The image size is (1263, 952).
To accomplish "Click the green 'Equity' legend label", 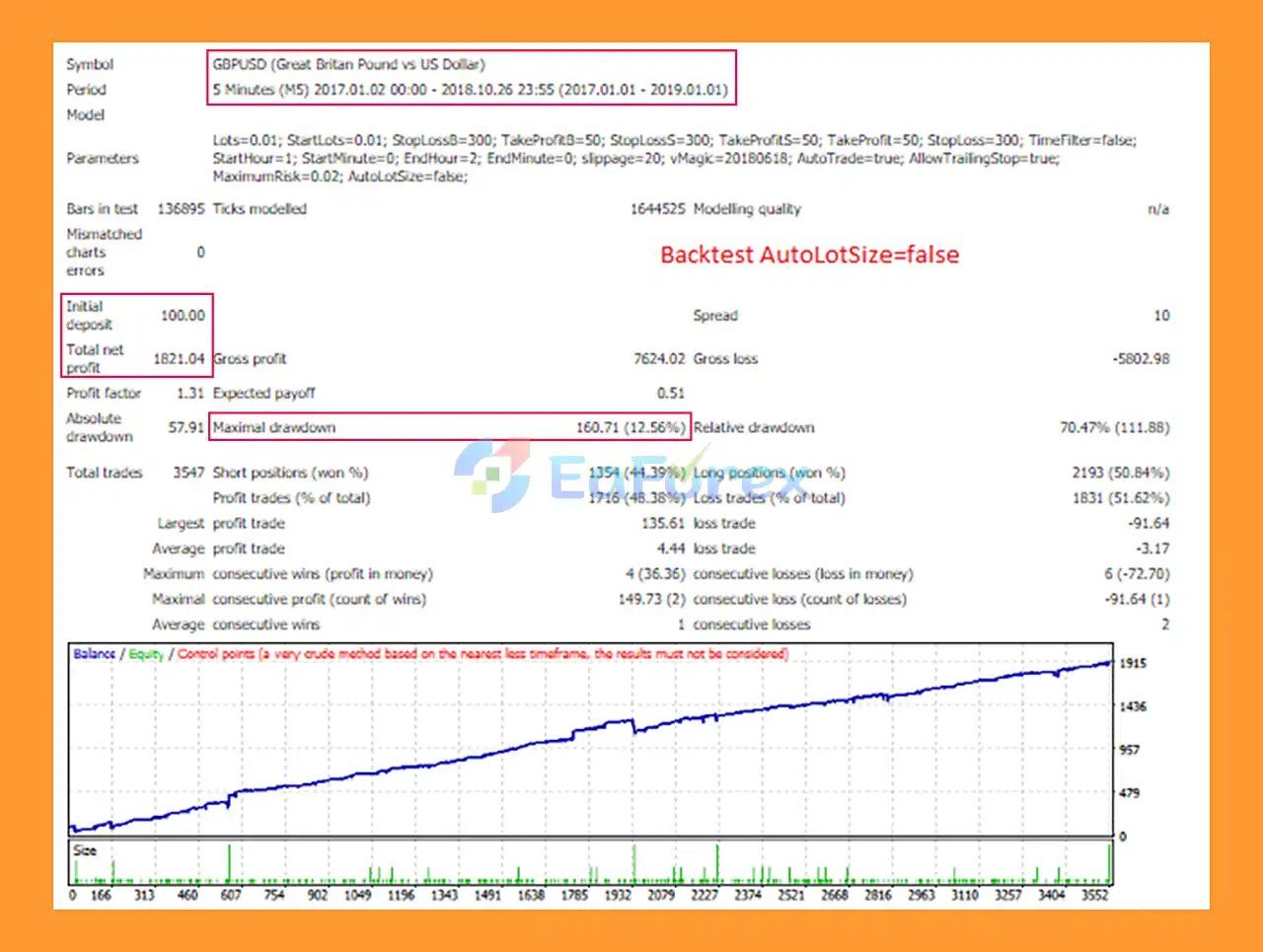I will point(146,654).
